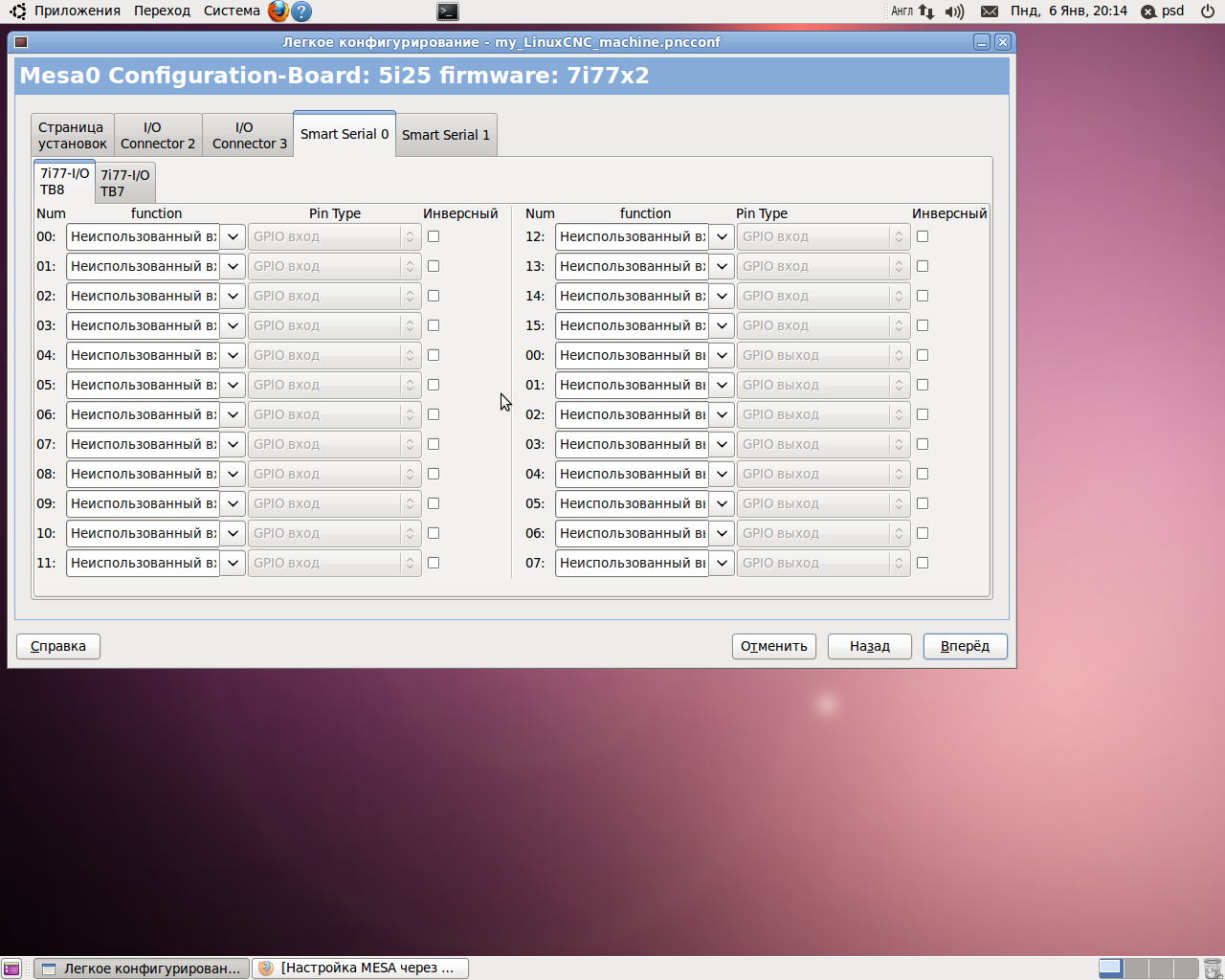Open function dropdown arrow for row 10

click(x=233, y=533)
